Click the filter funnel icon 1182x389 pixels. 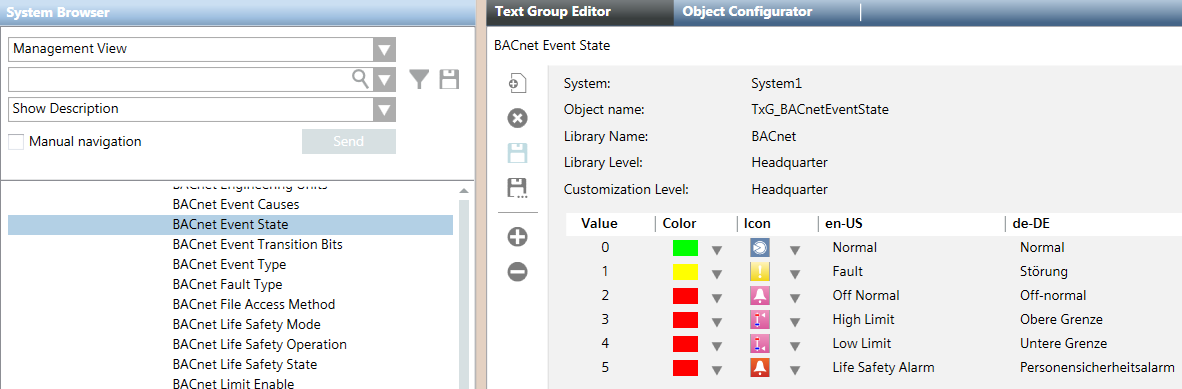(420, 79)
